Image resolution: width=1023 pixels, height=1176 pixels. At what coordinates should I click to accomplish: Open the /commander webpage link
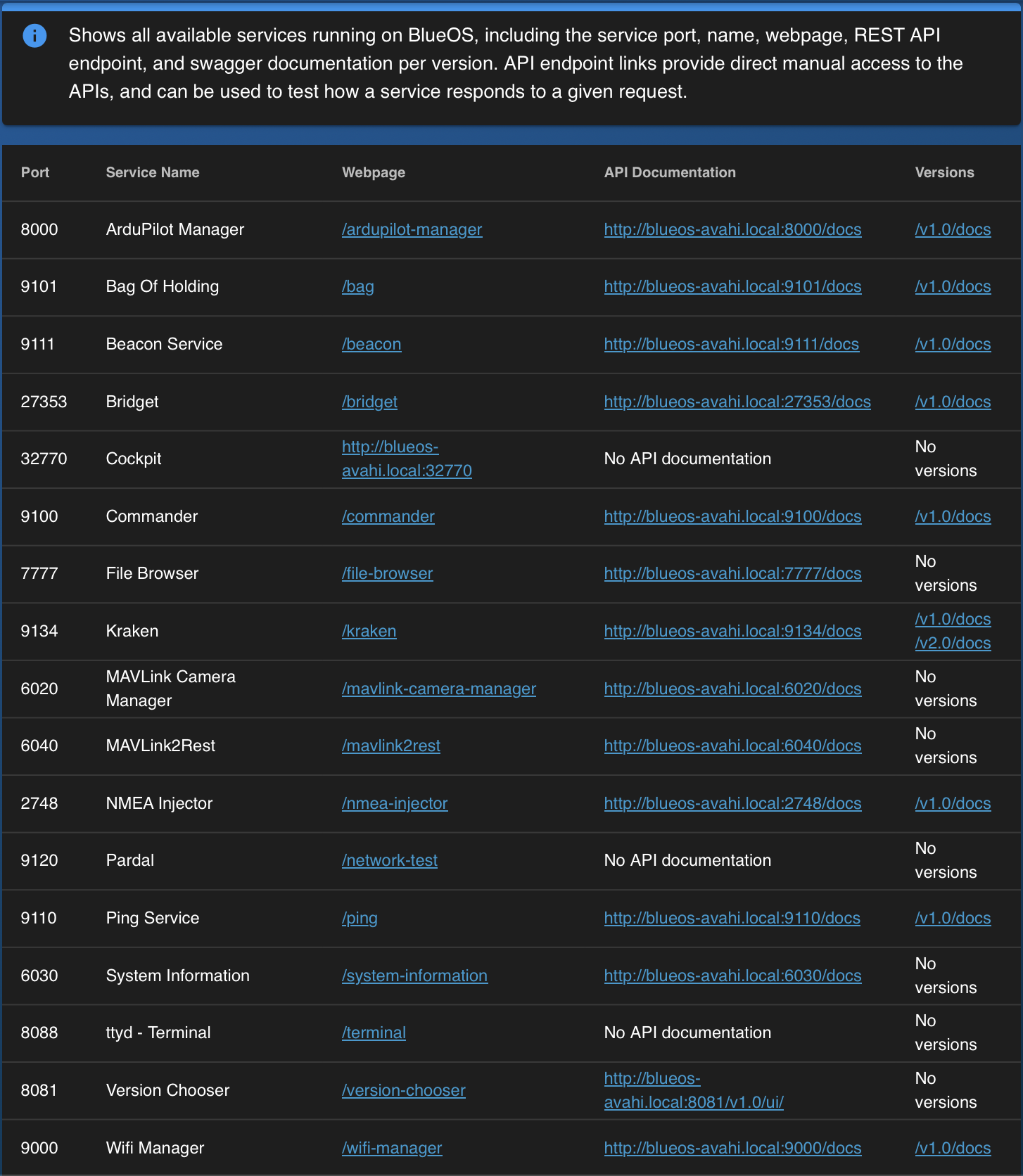click(x=388, y=516)
